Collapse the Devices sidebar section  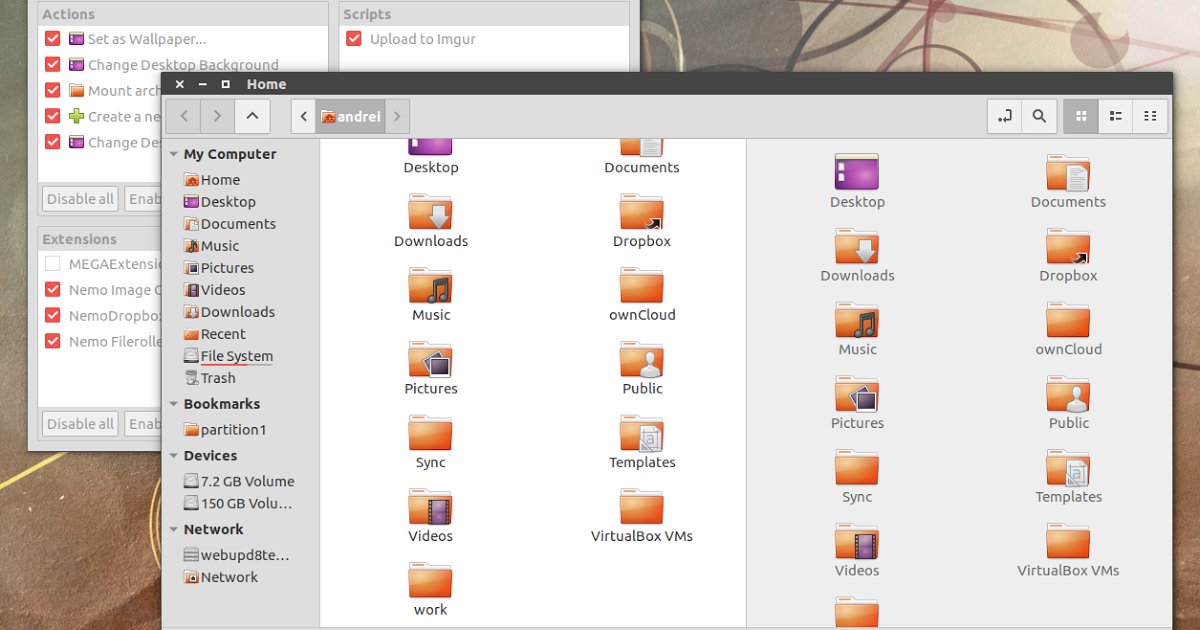point(174,456)
